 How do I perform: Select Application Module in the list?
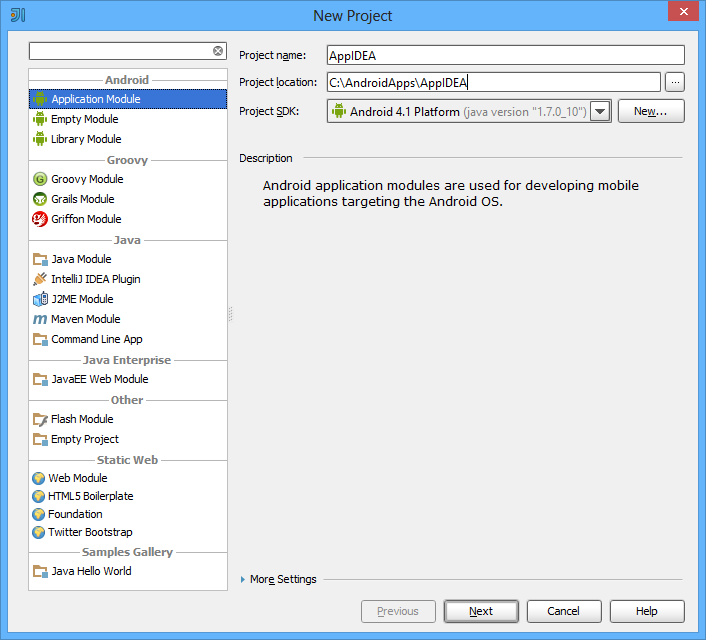click(128, 99)
